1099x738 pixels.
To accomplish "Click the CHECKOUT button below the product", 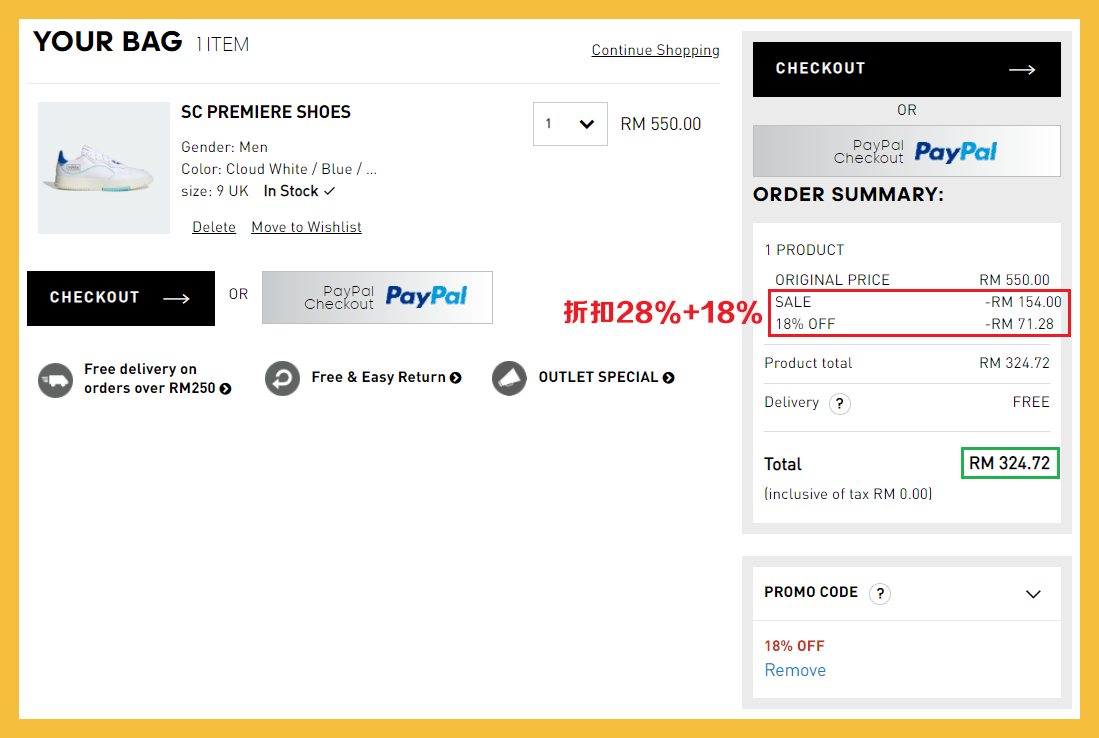I will 121,298.
